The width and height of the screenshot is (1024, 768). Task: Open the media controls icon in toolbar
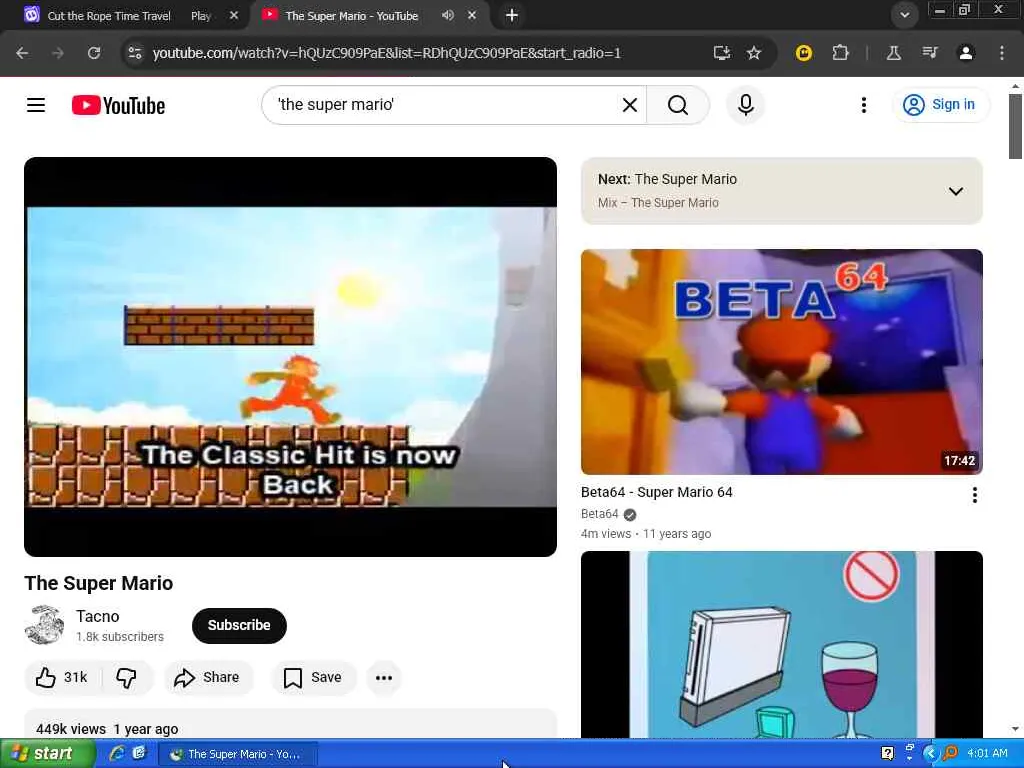coord(930,53)
